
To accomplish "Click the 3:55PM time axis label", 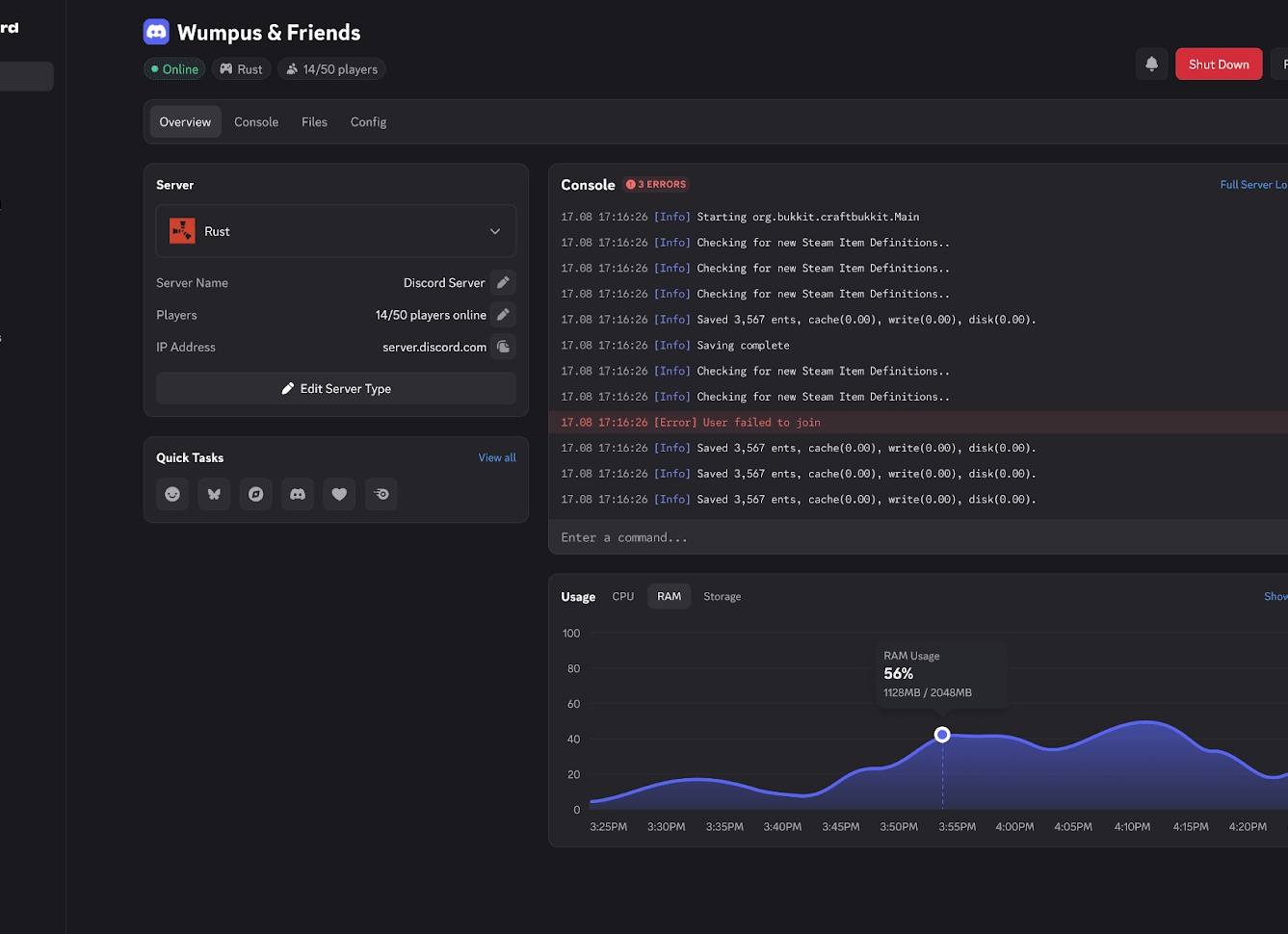I will click(x=958, y=827).
